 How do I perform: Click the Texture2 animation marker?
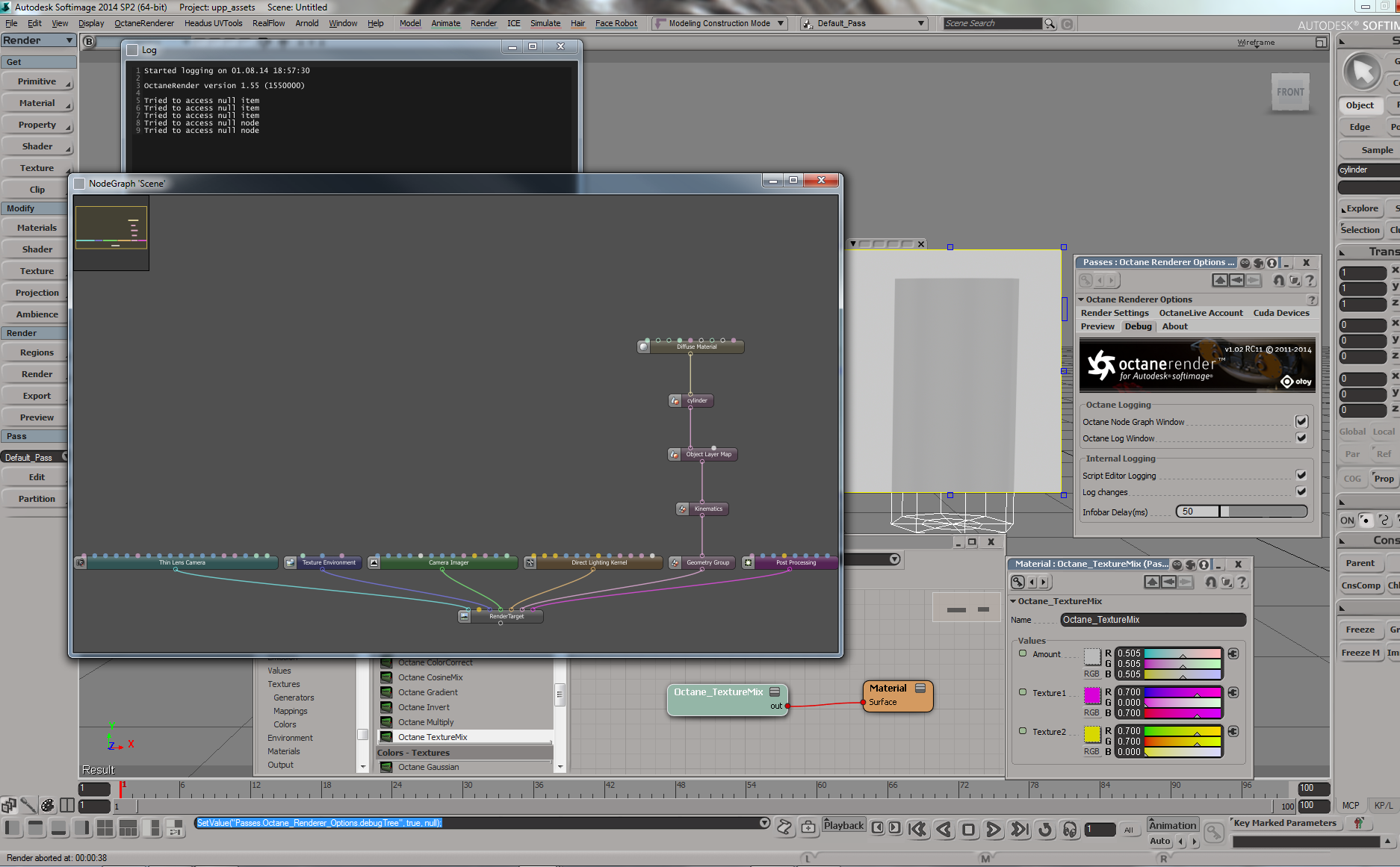(1023, 731)
